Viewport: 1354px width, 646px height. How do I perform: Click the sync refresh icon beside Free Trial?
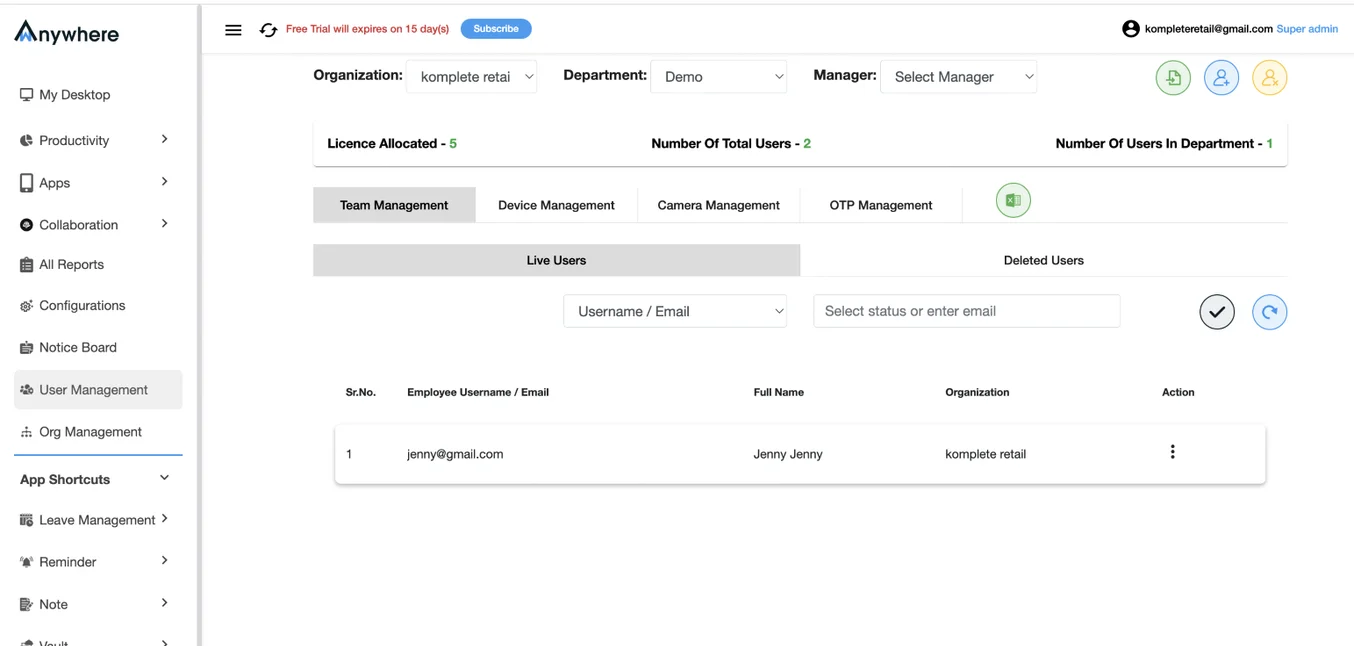tap(268, 30)
